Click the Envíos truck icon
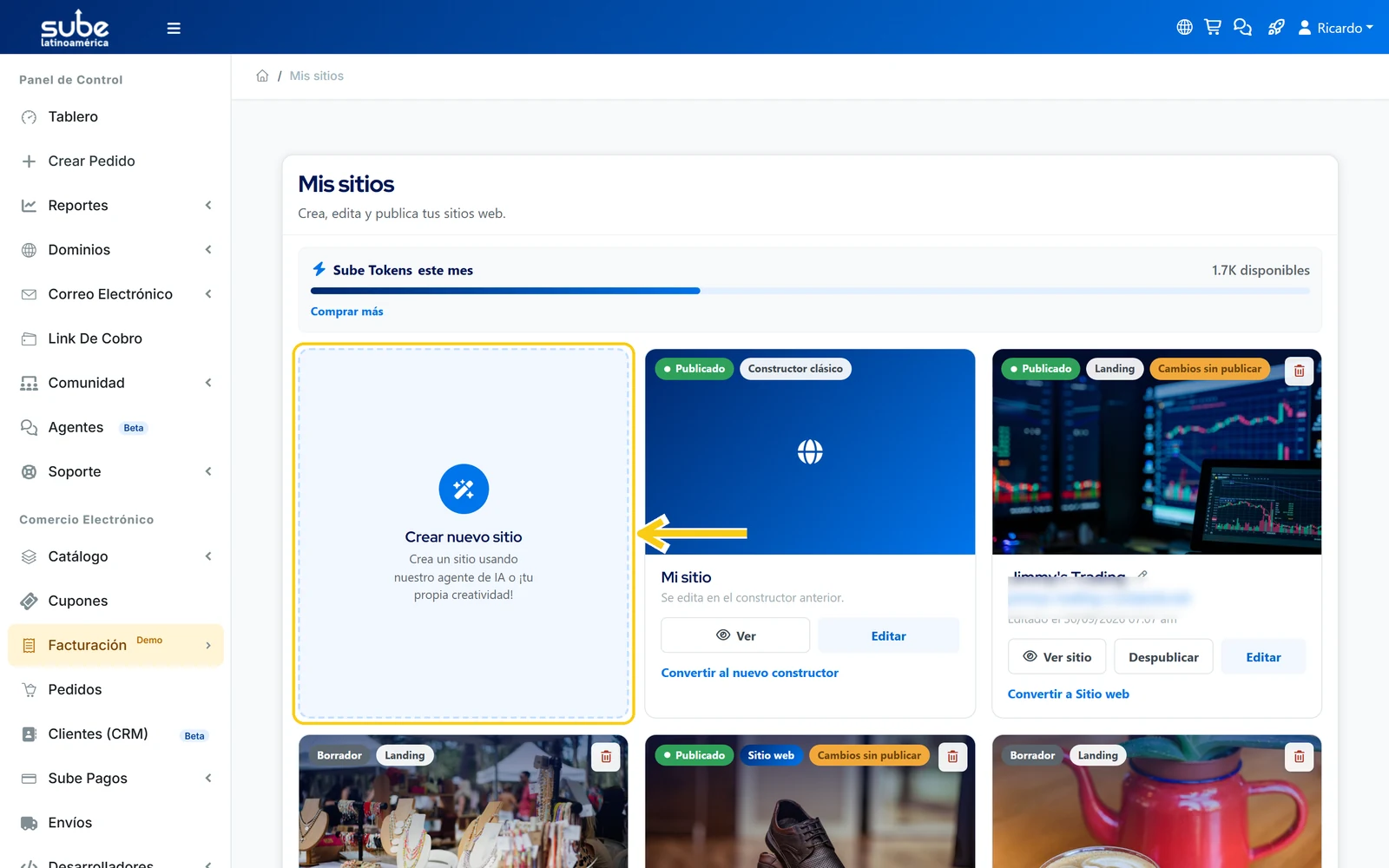Screen dimensions: 1389x868 click(29, 823)
